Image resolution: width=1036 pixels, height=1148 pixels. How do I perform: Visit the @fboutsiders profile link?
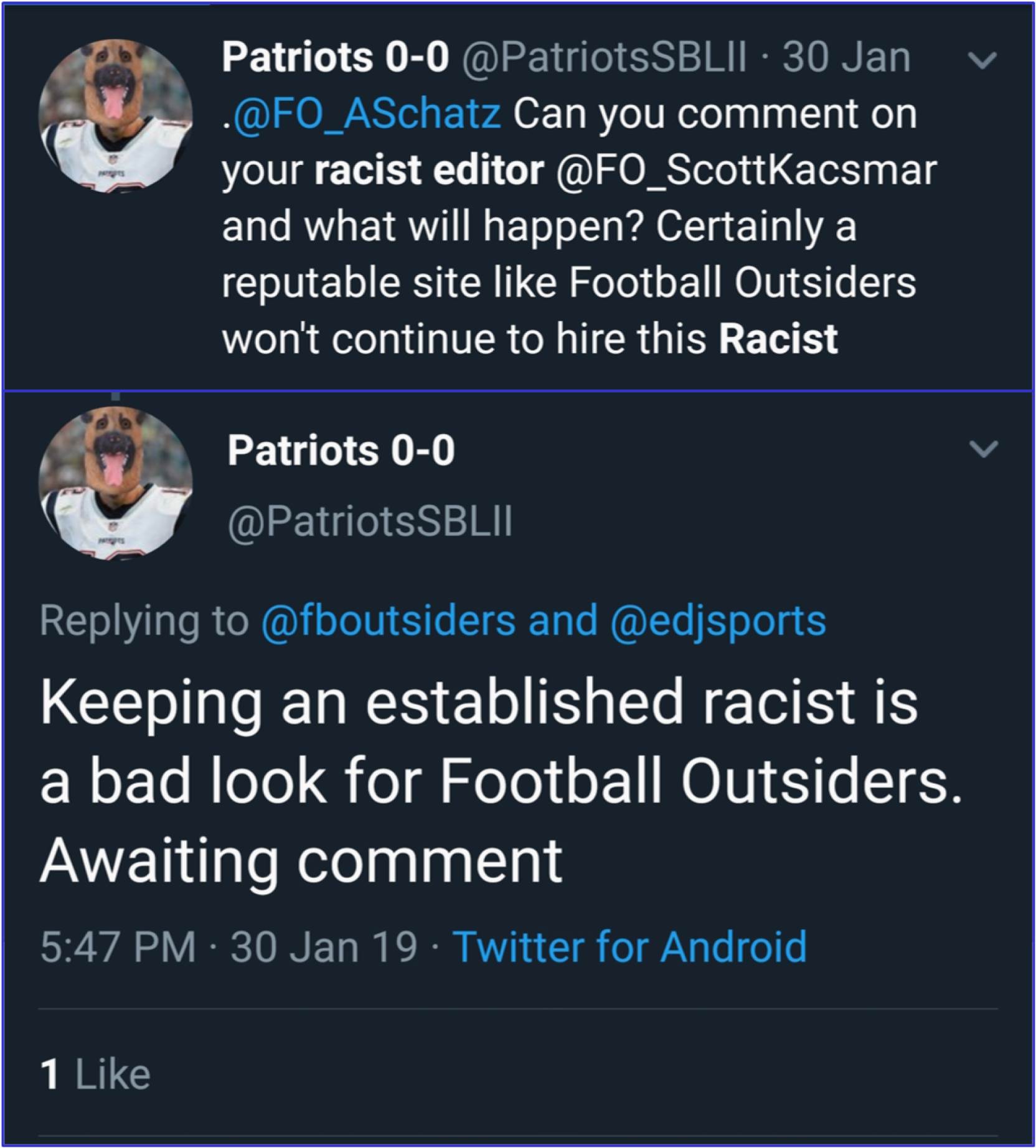tap(388, 621)
